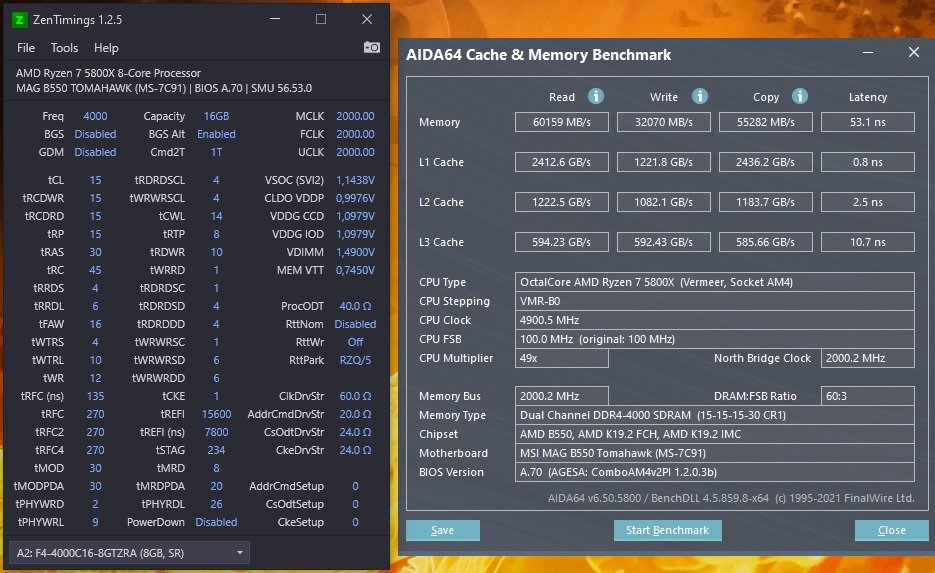Click the Save button in AIDA64
The width and height of the screenshot is (935, 573).
442,530
